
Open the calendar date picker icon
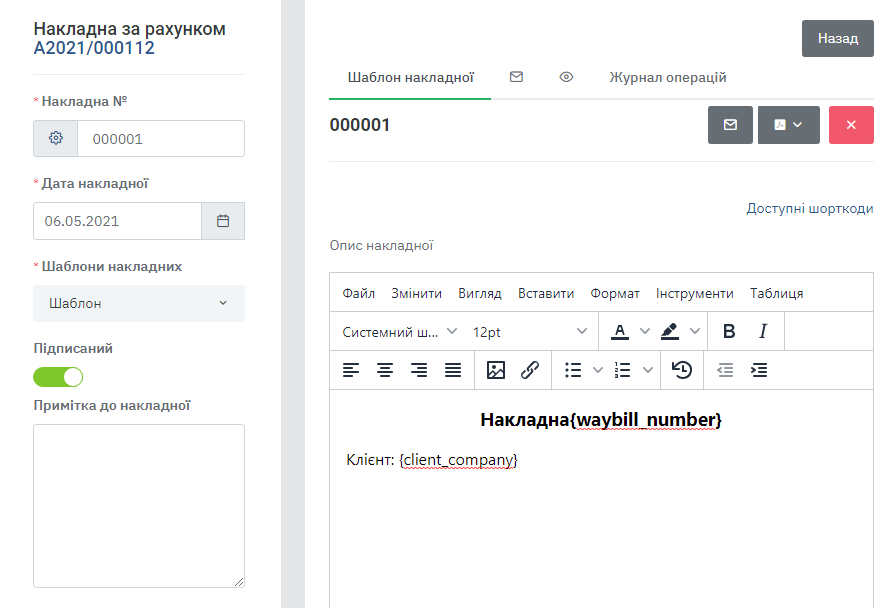(x=223, y=221)
